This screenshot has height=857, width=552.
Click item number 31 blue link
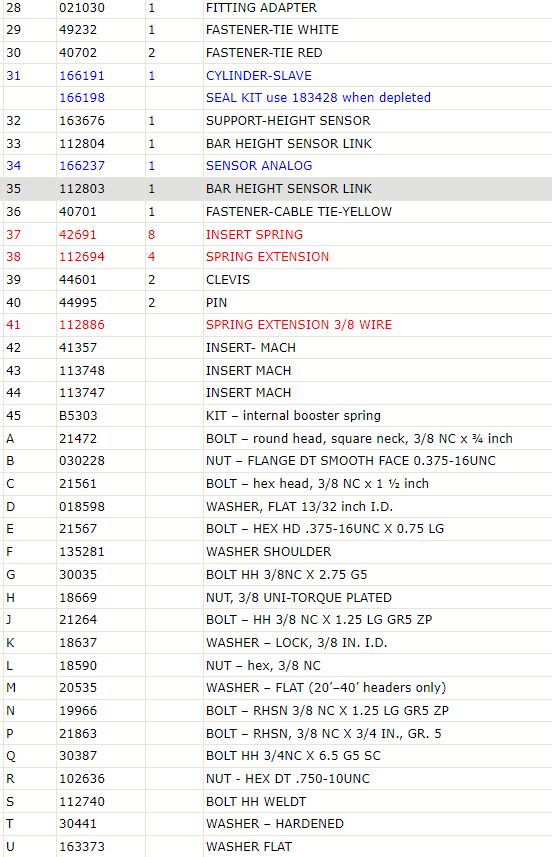click(14, 75)
